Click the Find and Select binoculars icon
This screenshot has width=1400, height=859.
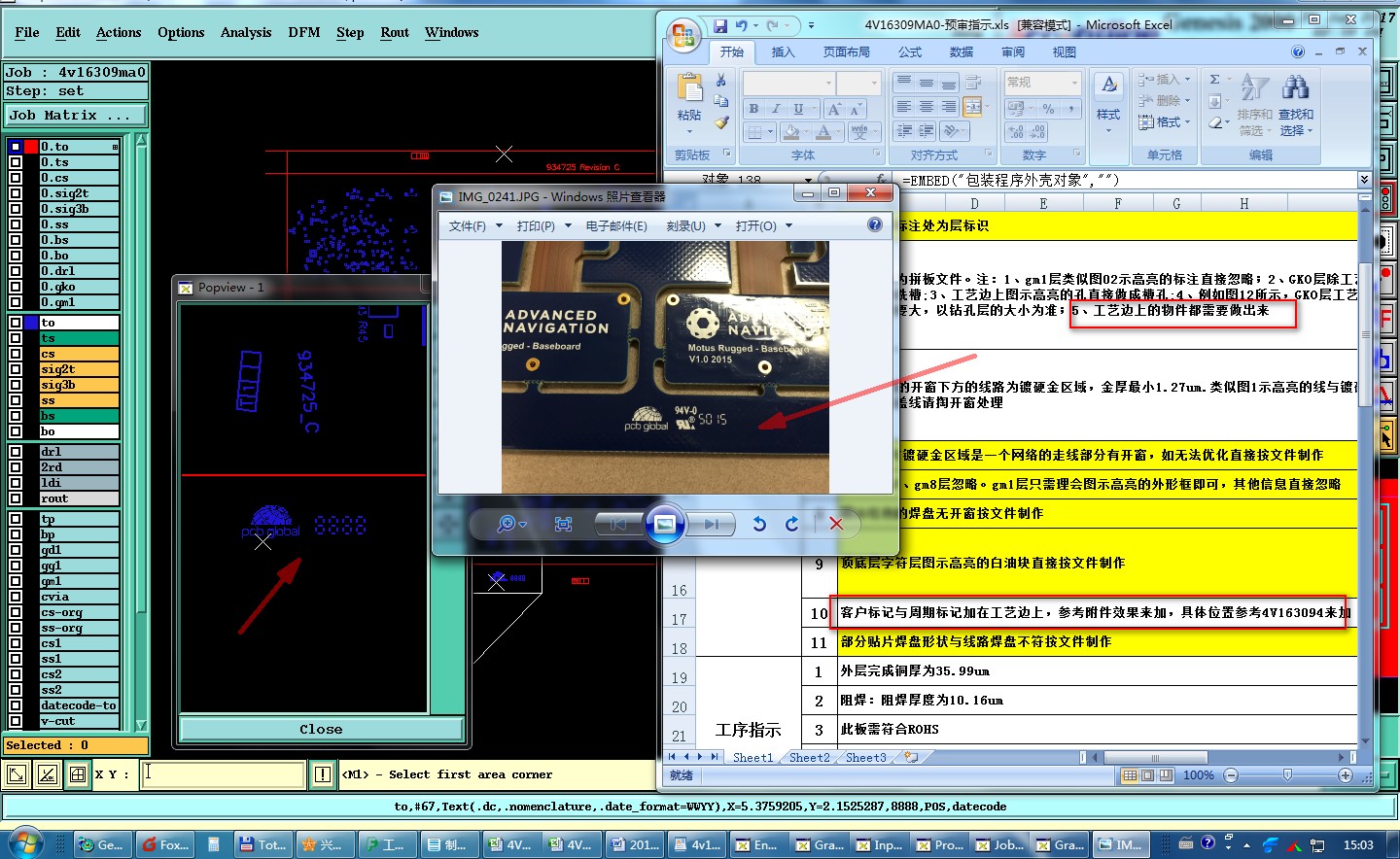click(x=1295, y=88)
